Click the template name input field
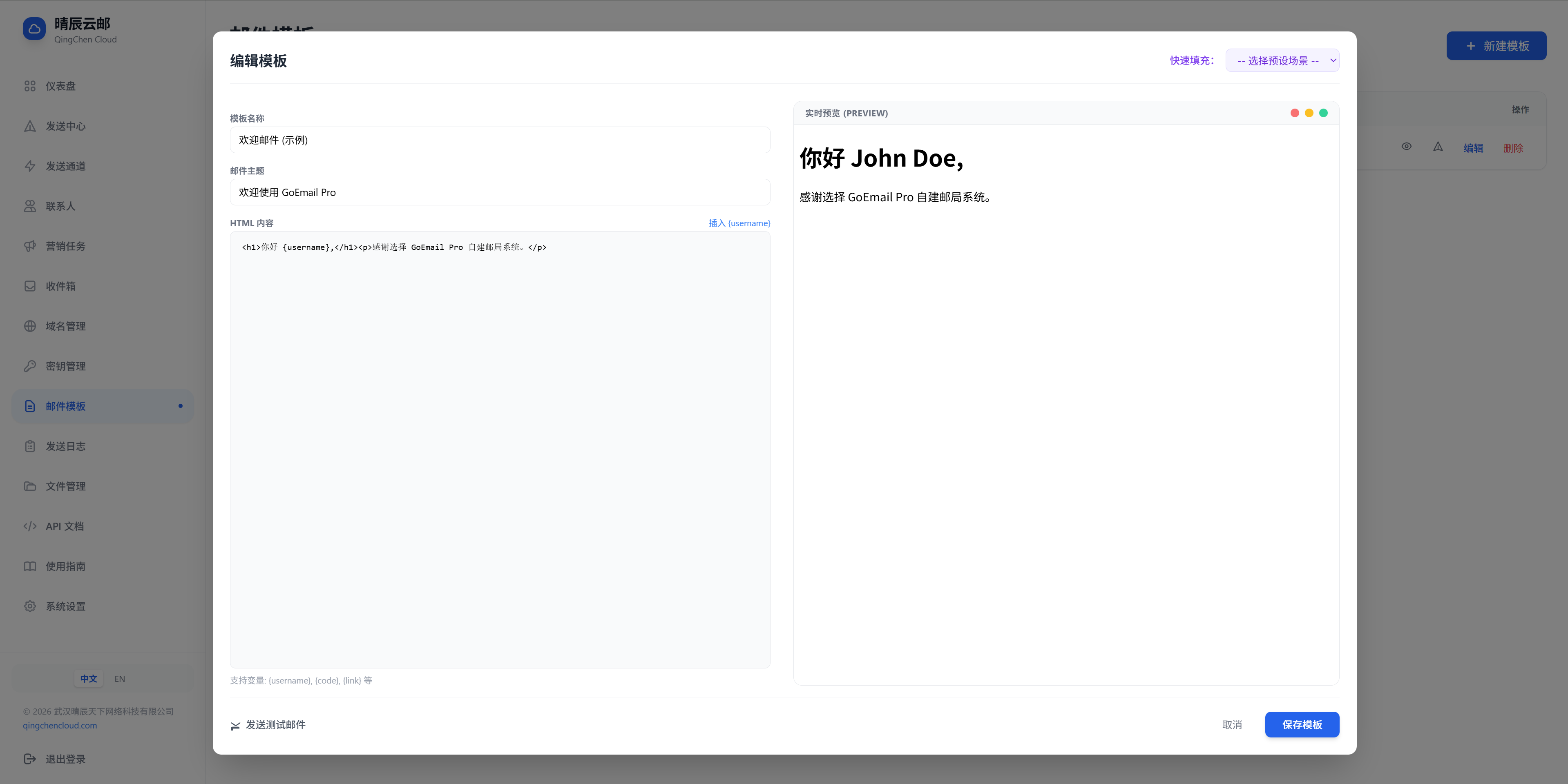1568x784 pixels. point(499,140)
